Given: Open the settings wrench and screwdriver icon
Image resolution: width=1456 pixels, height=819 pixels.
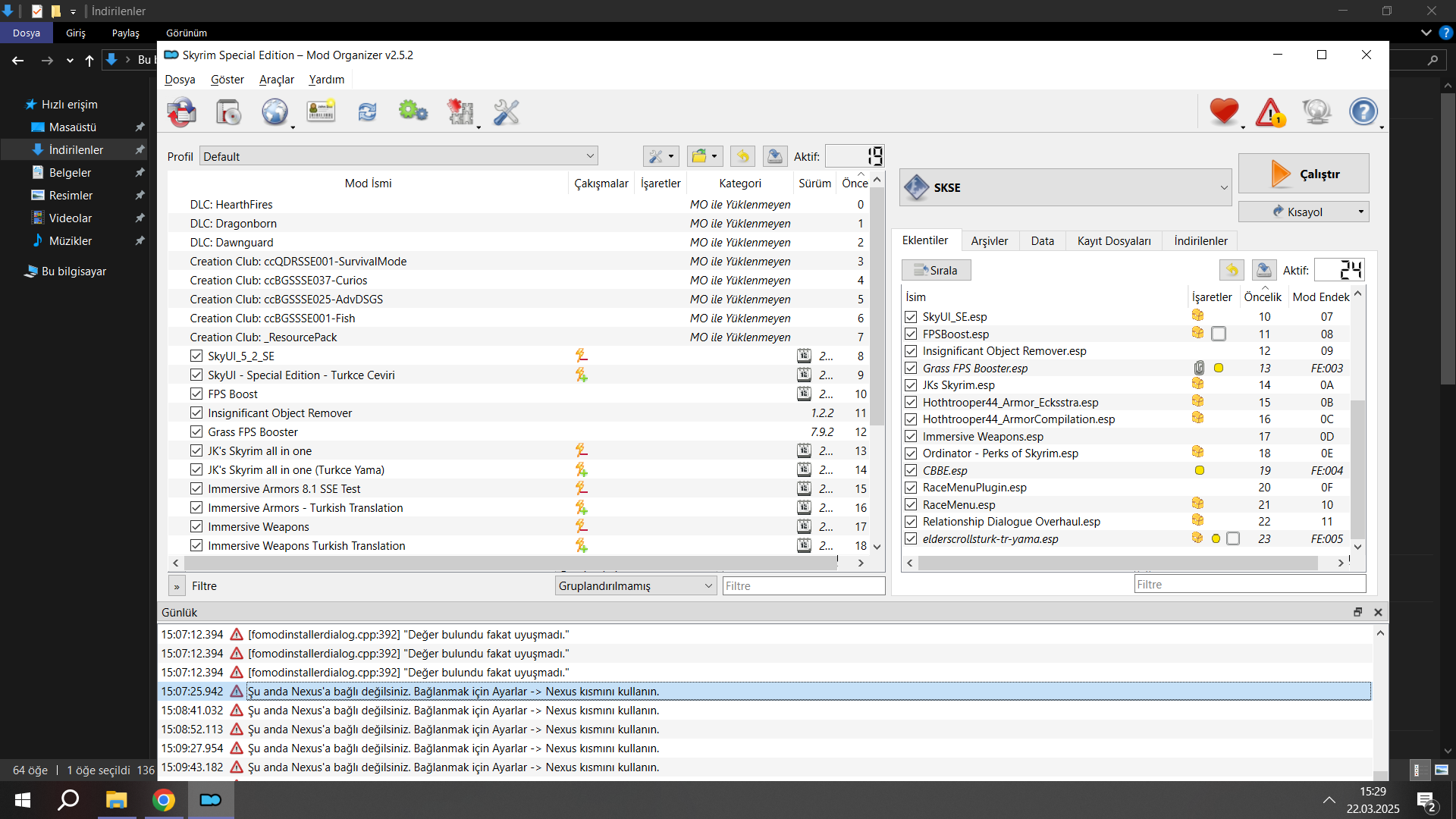Looking at the screenshot, I should 506,112.
